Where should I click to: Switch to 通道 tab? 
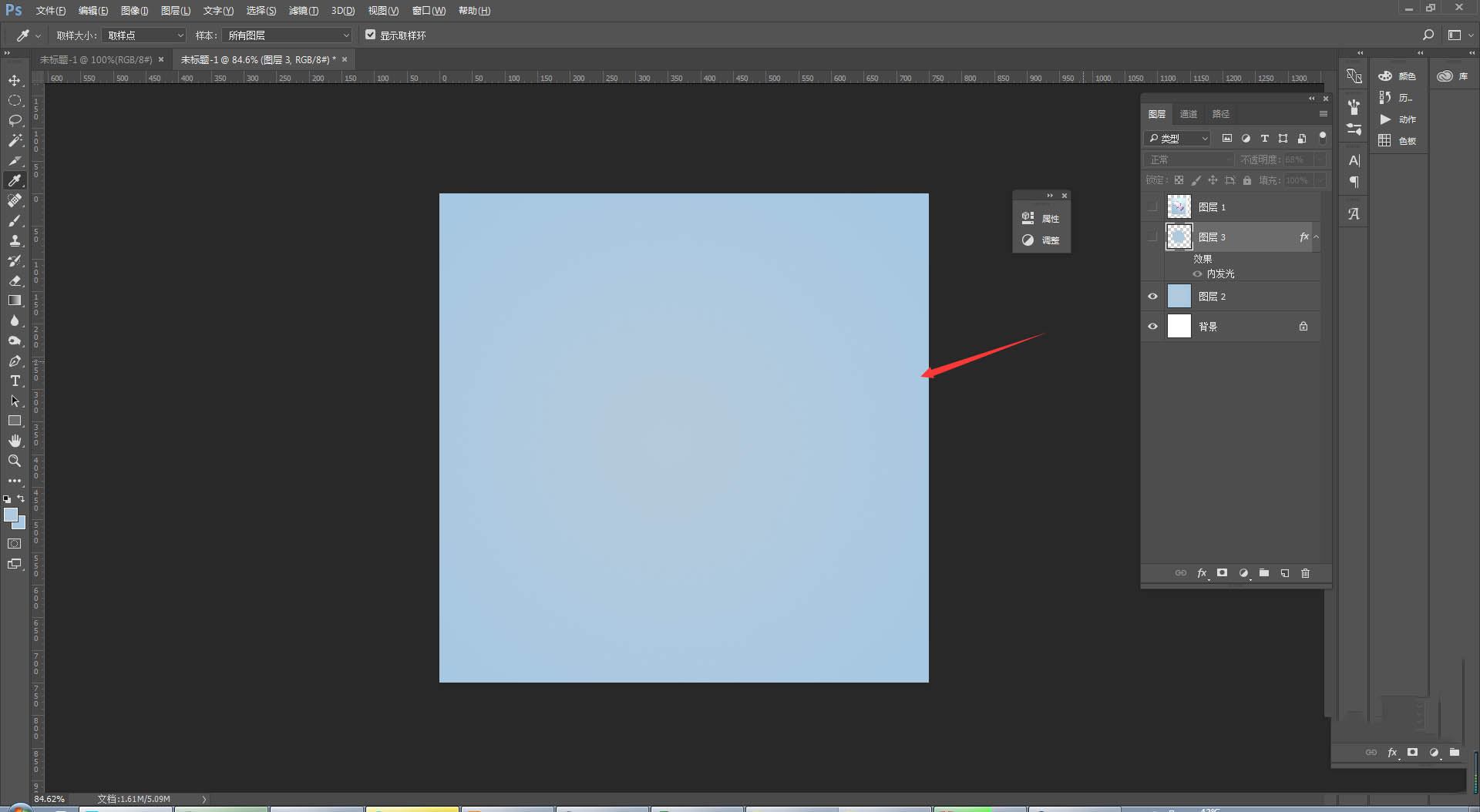point(1189,114)
